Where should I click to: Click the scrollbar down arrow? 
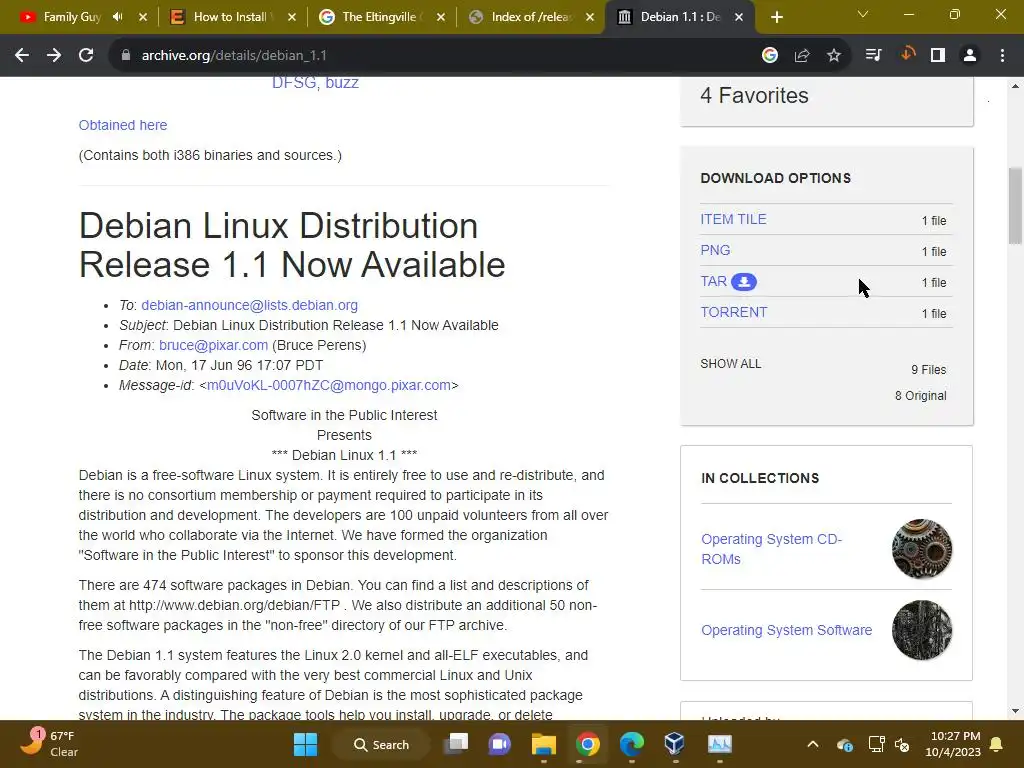(1014, 711)
